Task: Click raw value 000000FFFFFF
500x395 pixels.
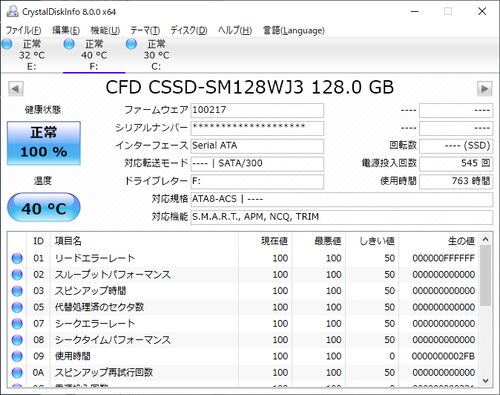Action: pyautogui.click(x=443, y=258)
